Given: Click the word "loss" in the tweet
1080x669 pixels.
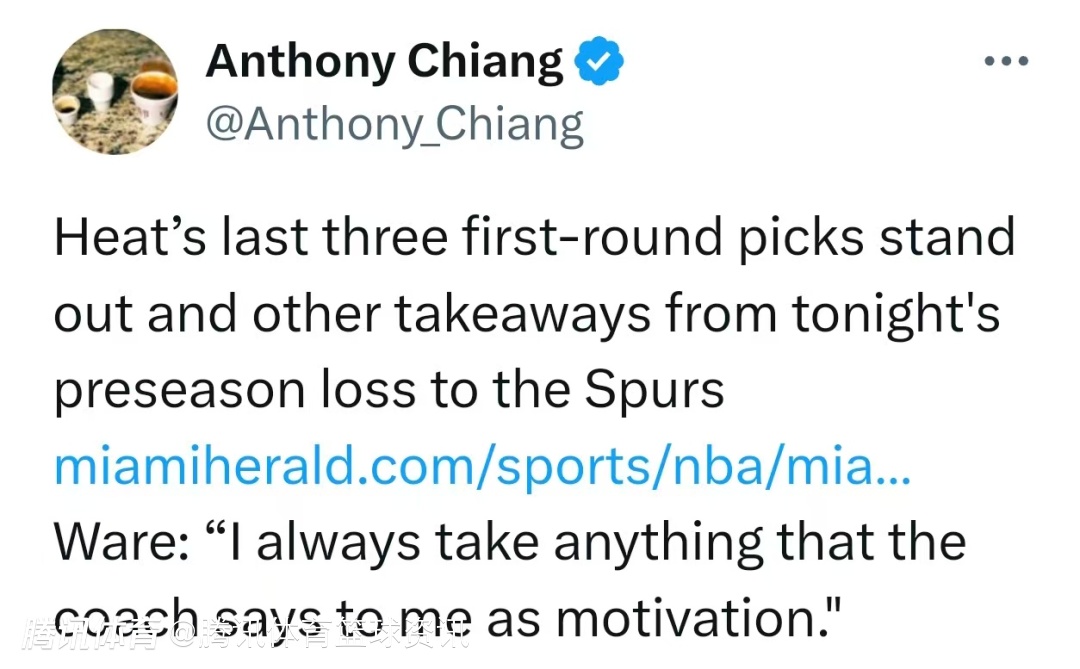Looking at the screenshot, I should (x=369, y=391).
